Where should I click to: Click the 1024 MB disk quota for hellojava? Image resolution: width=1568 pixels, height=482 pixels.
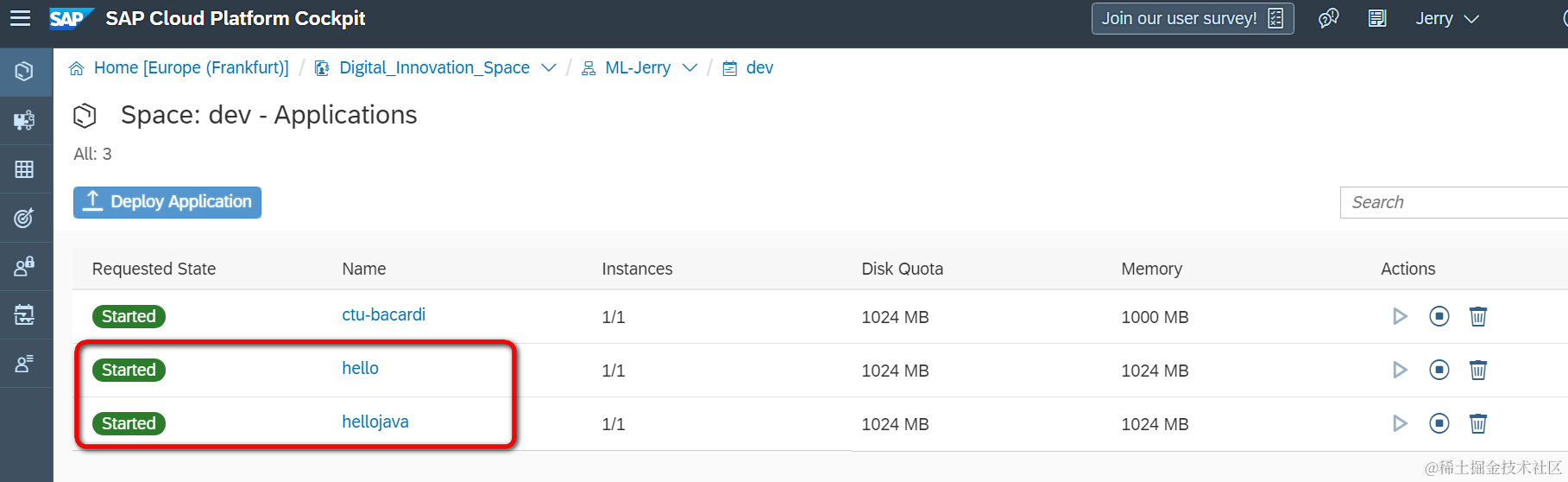click(x=895, y=424)
